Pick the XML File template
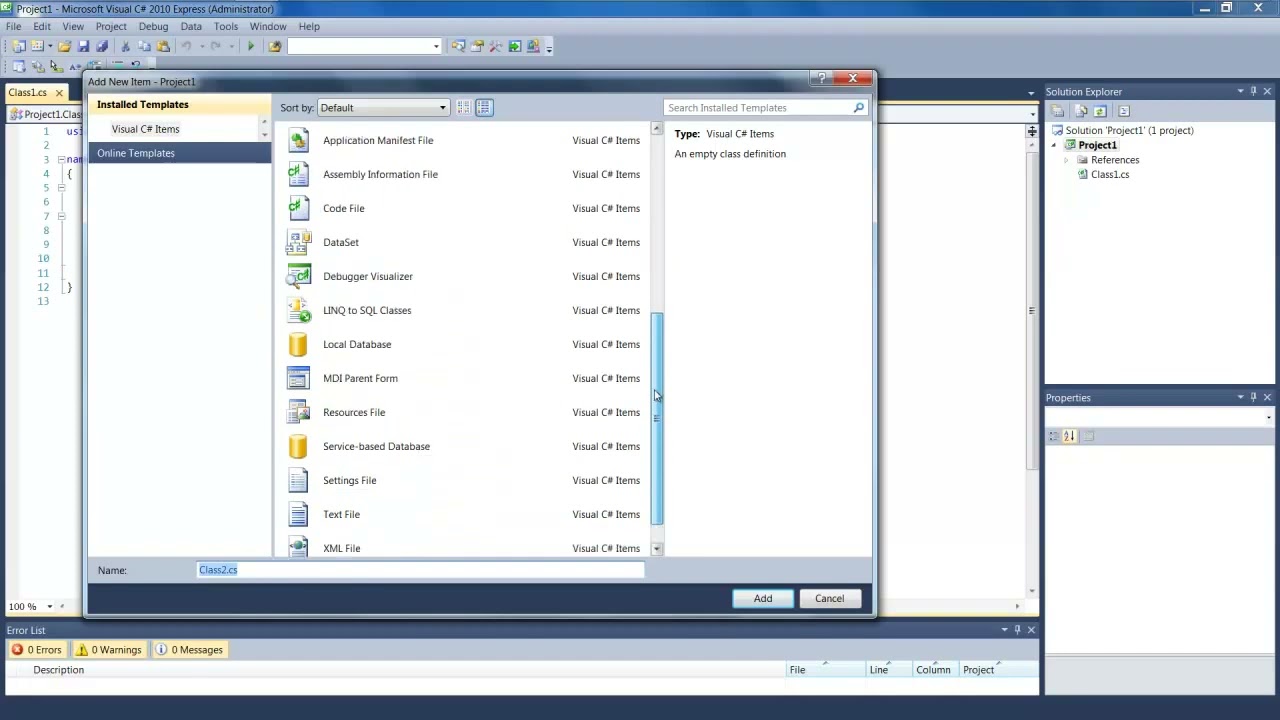This screenshot has width=1280, height=720. [x=463, y=546]
